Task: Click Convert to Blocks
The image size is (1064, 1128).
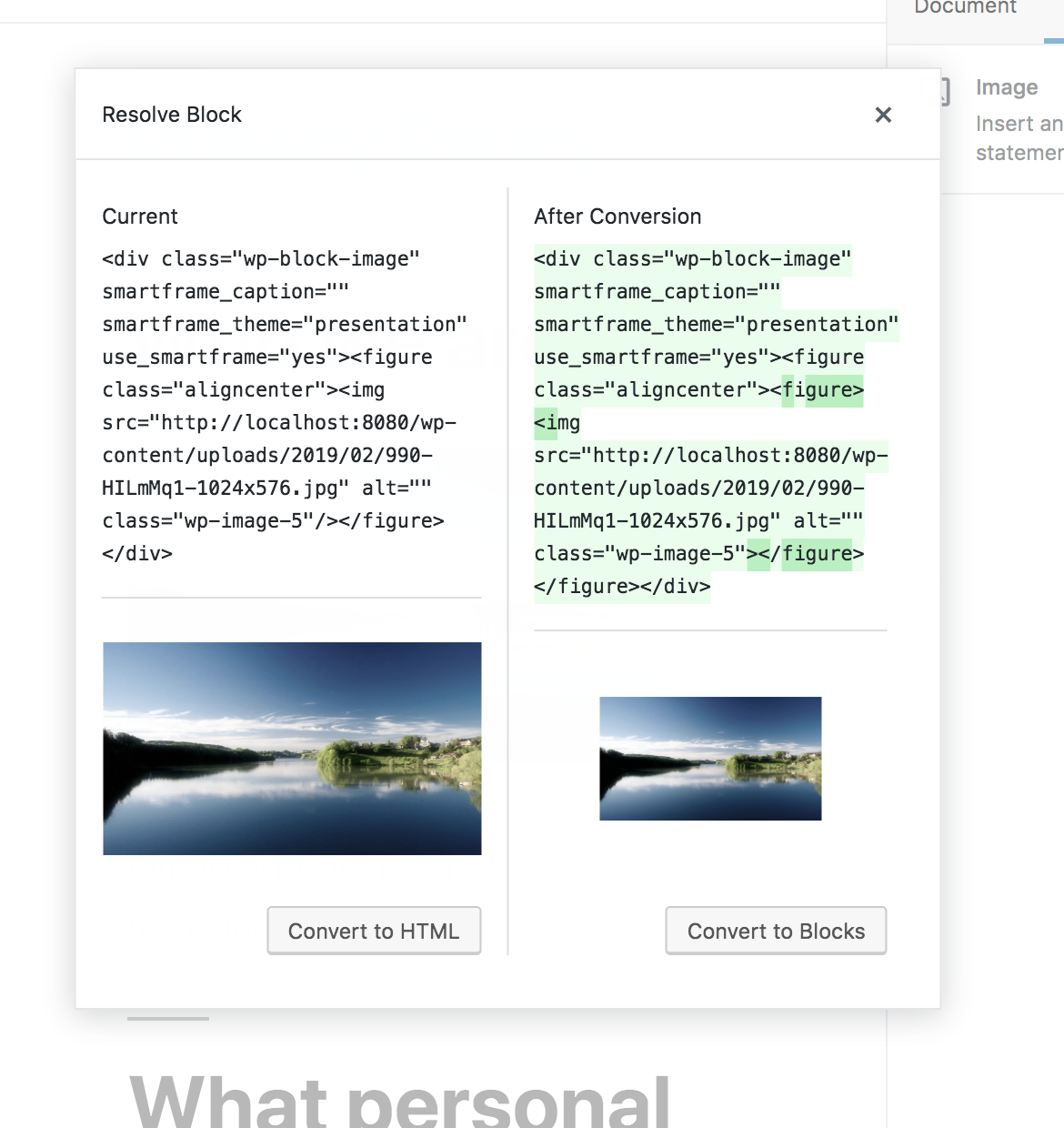Action: point(776,931)
